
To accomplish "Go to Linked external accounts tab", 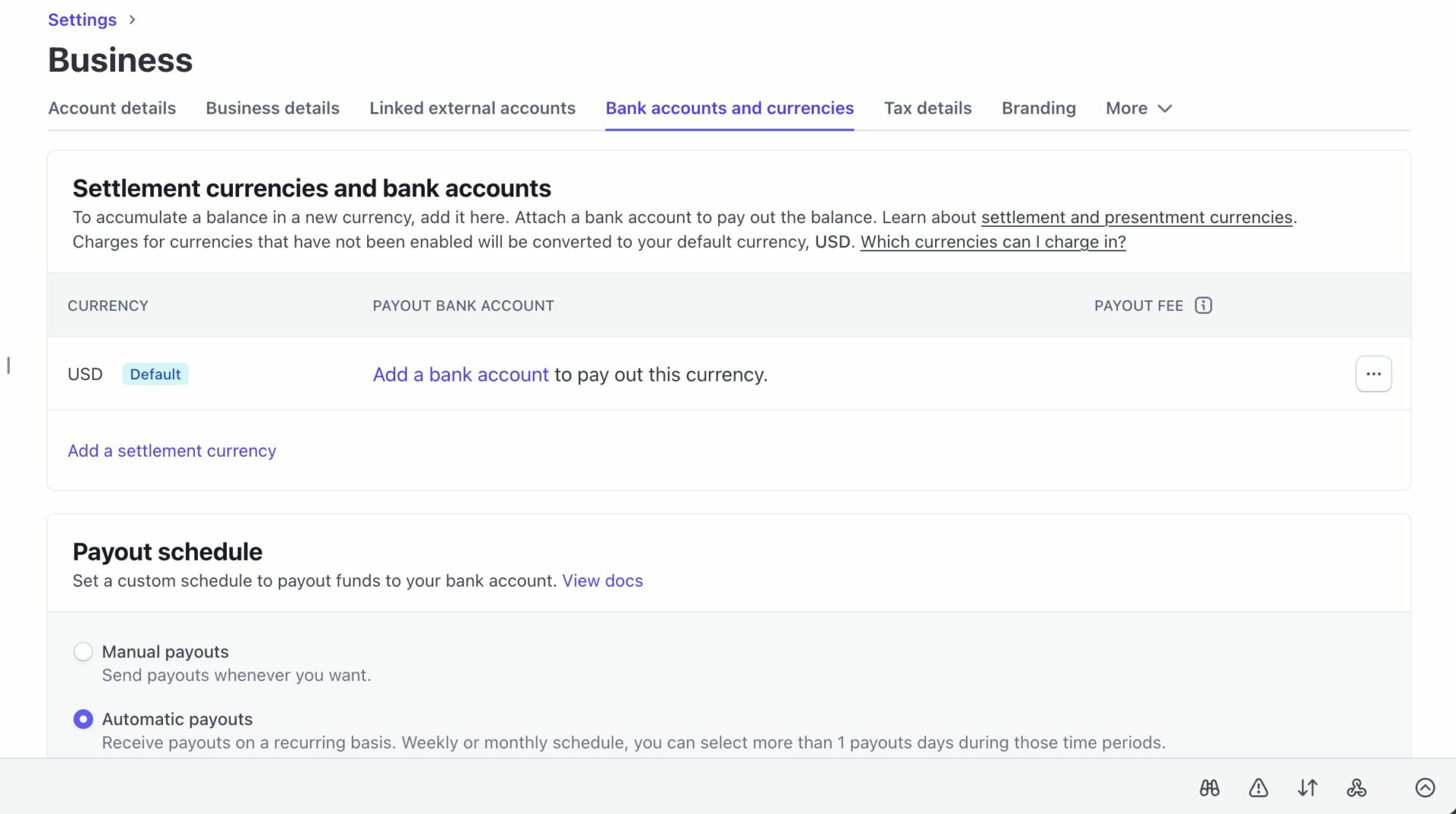I will click(x=472, y=108).
